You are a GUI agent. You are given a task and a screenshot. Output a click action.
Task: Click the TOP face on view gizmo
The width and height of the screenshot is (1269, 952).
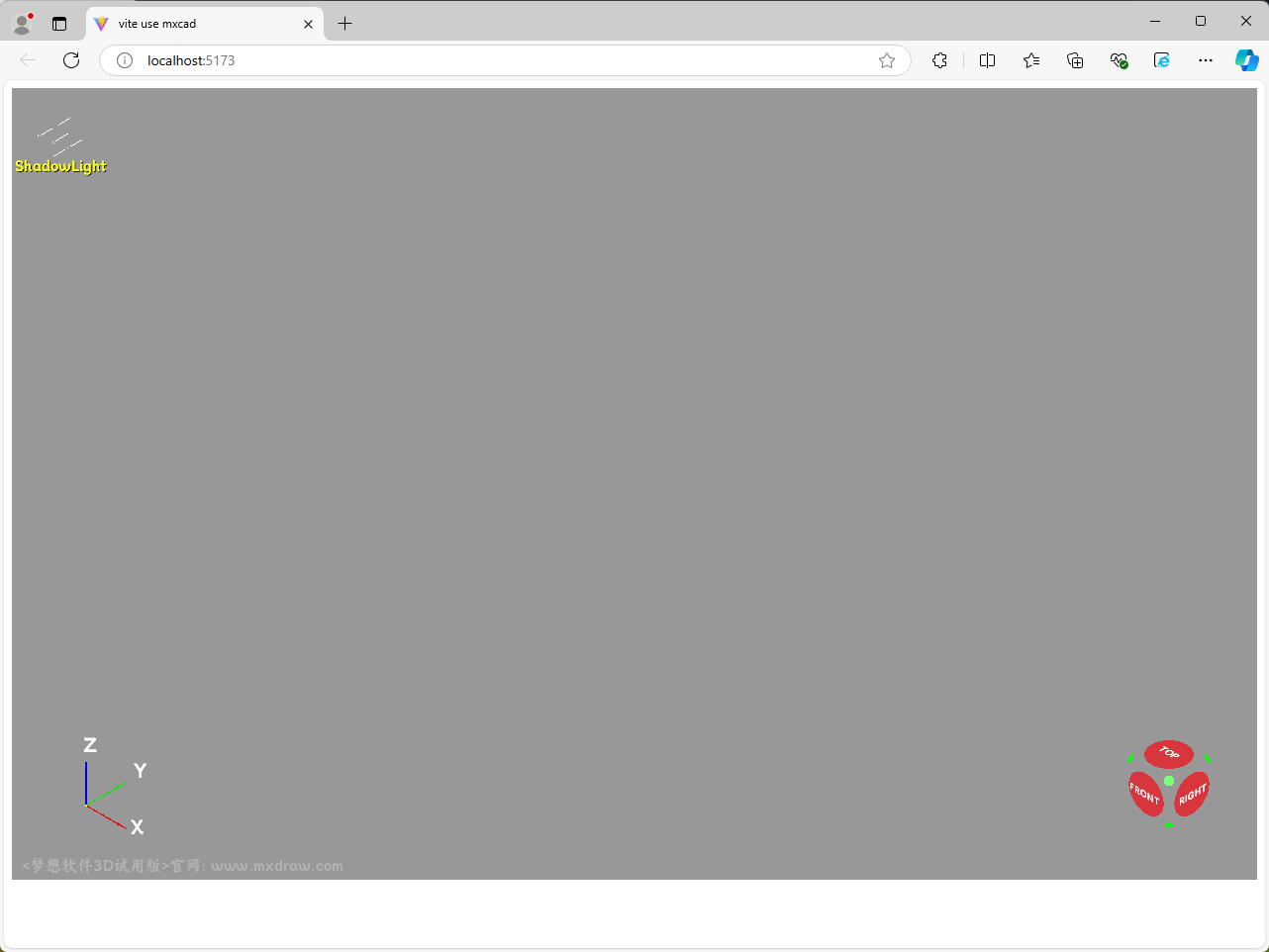(1168, 754)
